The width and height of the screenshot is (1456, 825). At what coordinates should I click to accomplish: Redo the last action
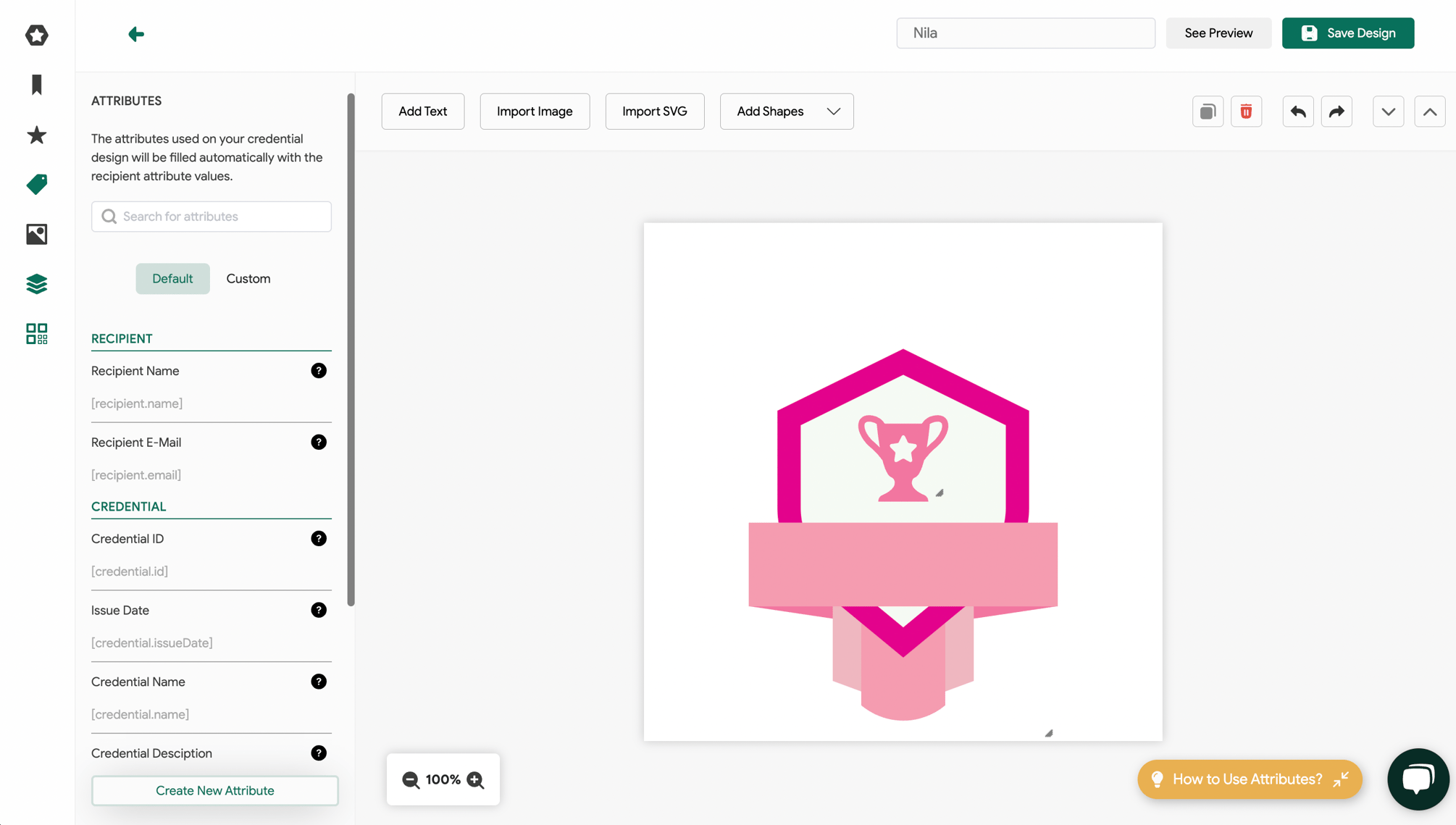(1336, 112)
